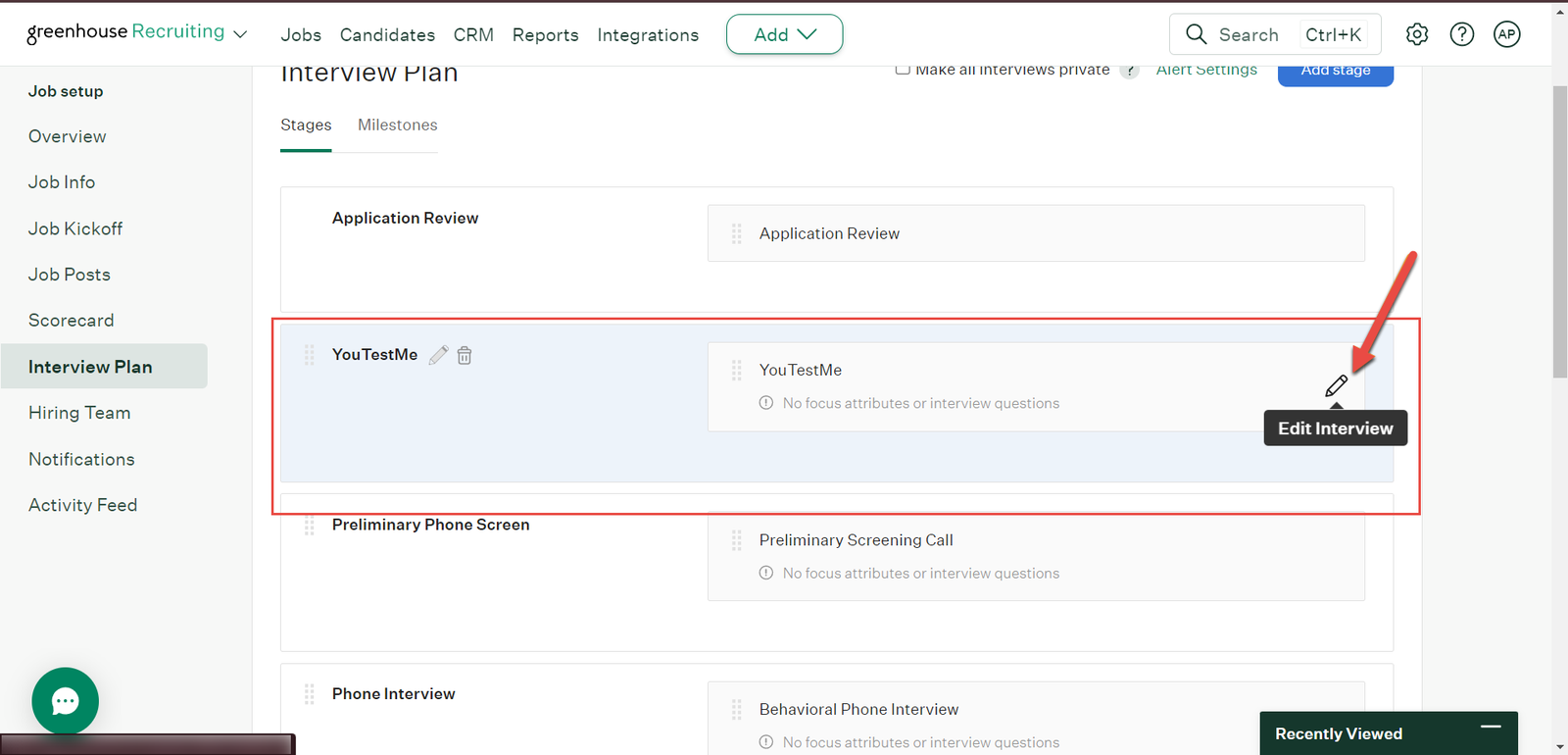The height and width of the screenshot is (755, 1568).
Task: Switch to the Milestones tab
Action: click(x=397, y=125)
